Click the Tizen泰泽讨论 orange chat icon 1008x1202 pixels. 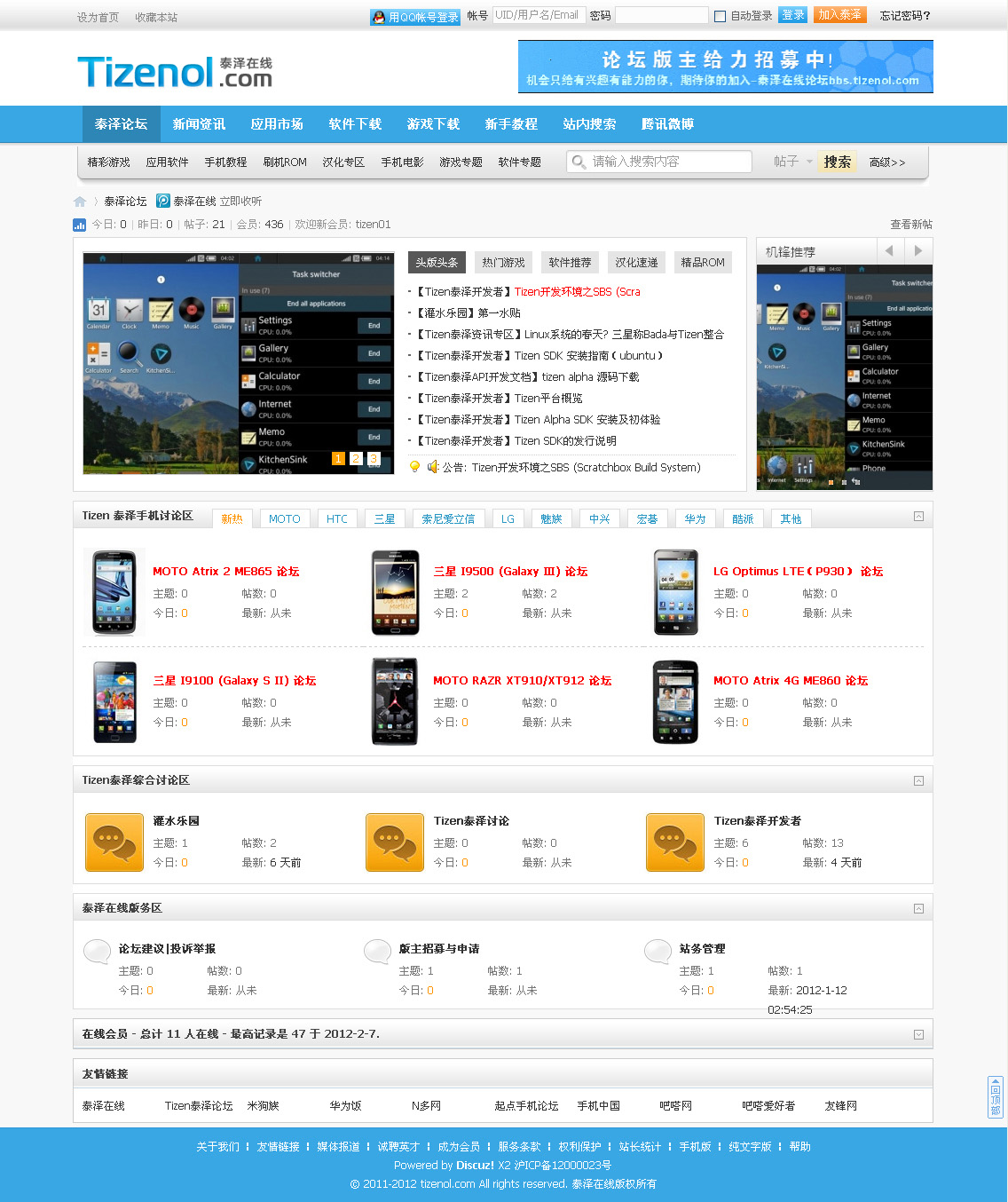(x=395, y=842)
